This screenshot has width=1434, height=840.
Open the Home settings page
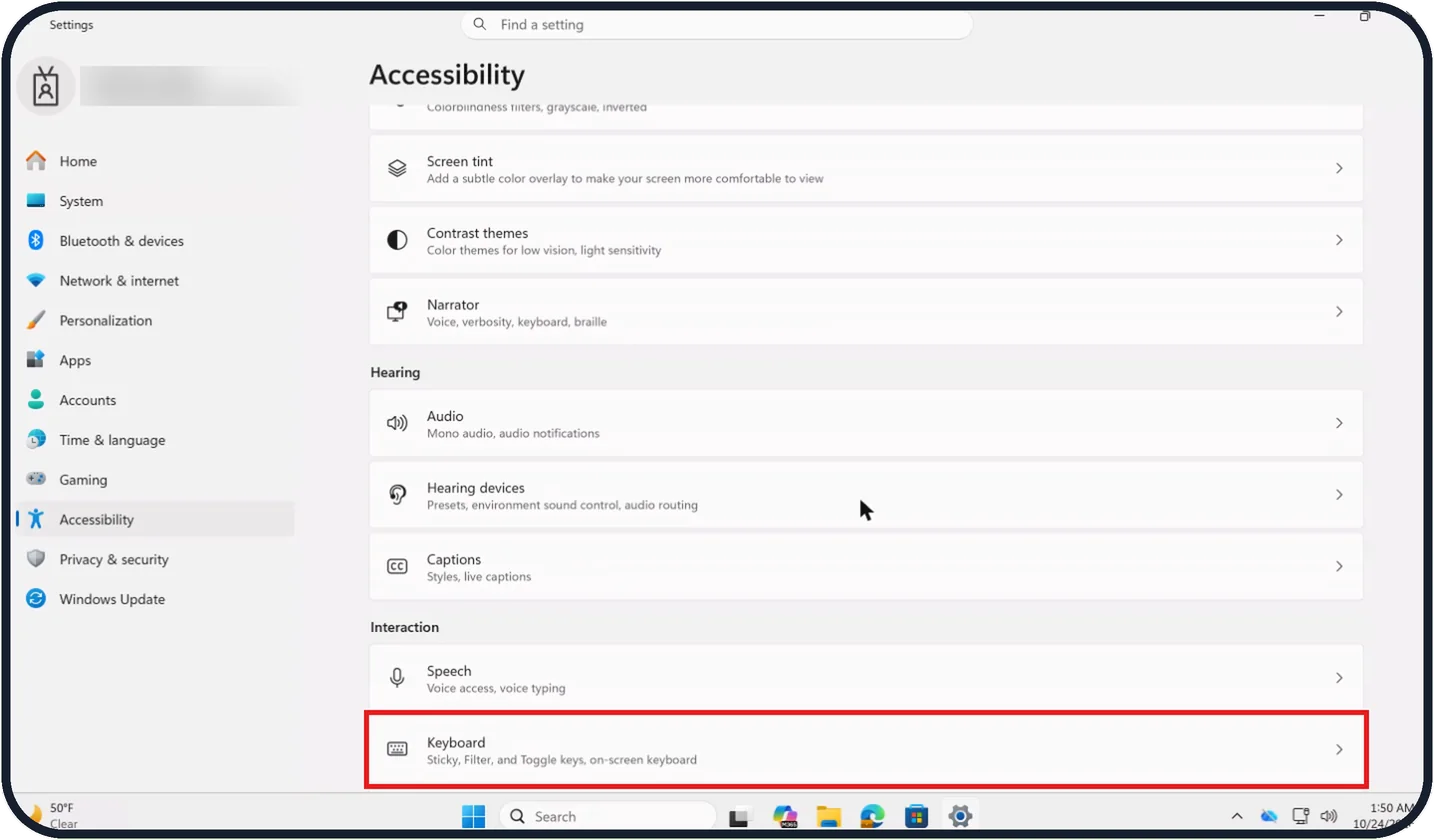coord(155,161)
